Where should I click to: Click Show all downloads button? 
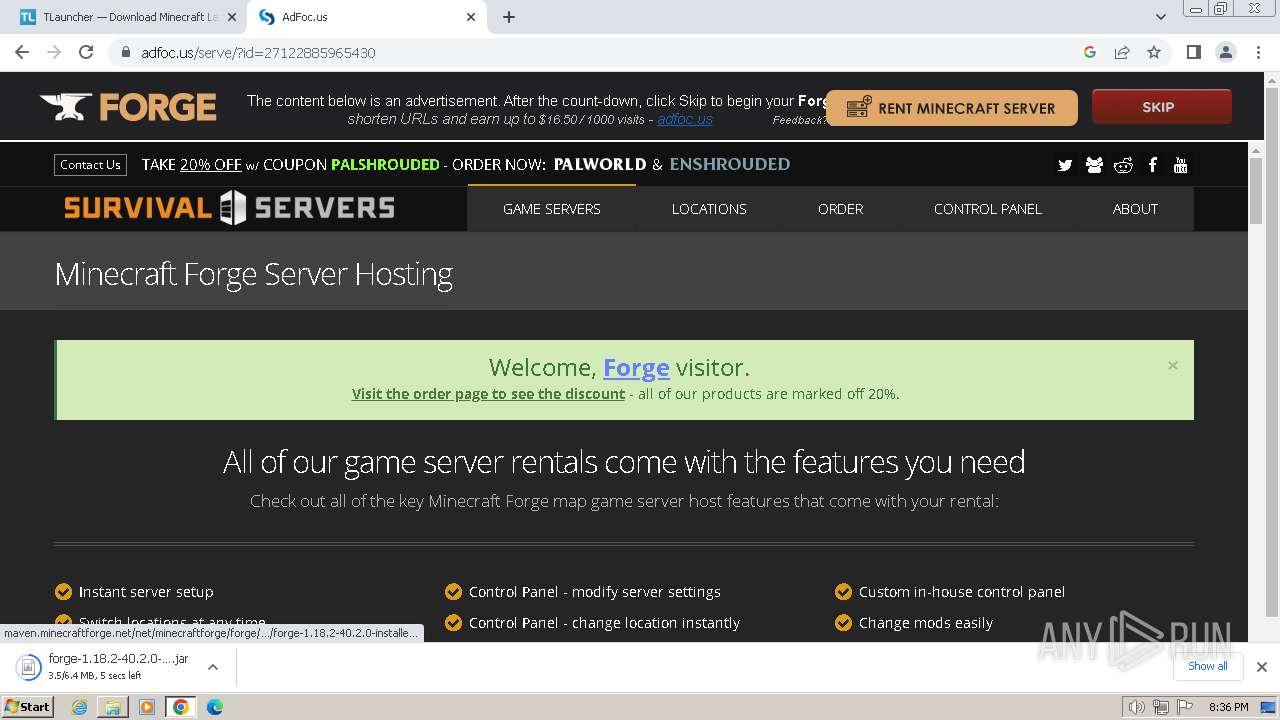pyautogui.click(x=1207, y=666)
